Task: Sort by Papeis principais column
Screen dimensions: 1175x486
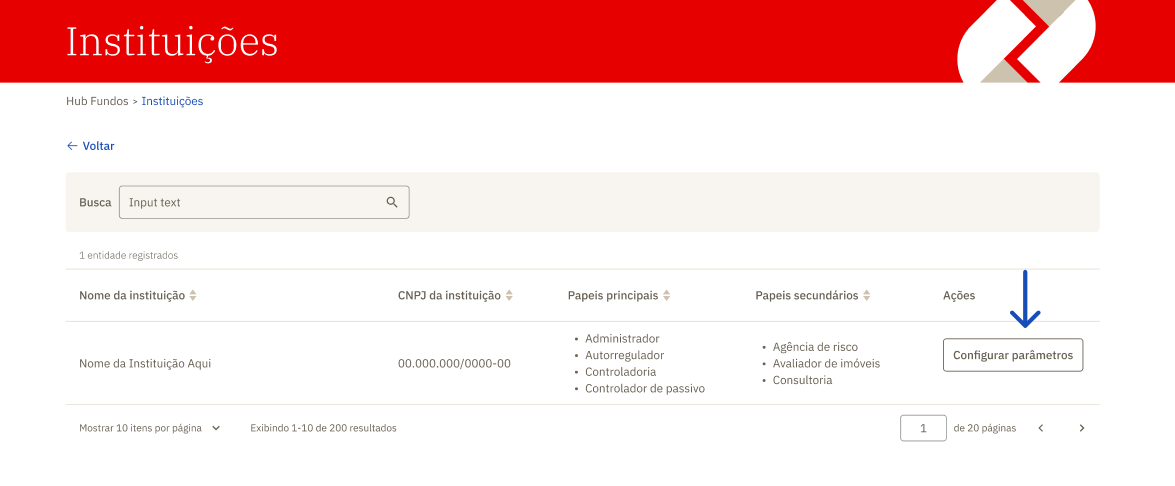Action: pyautogui.click(x=666, y=296)
